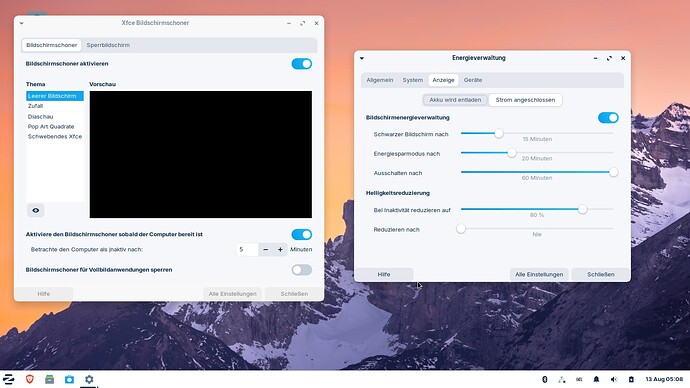The height and width of the screenshot is (388, 690).
Task: Click 'Alle Einstellungen' in Bildschirmschoner window
Action: tap(232, 294)
